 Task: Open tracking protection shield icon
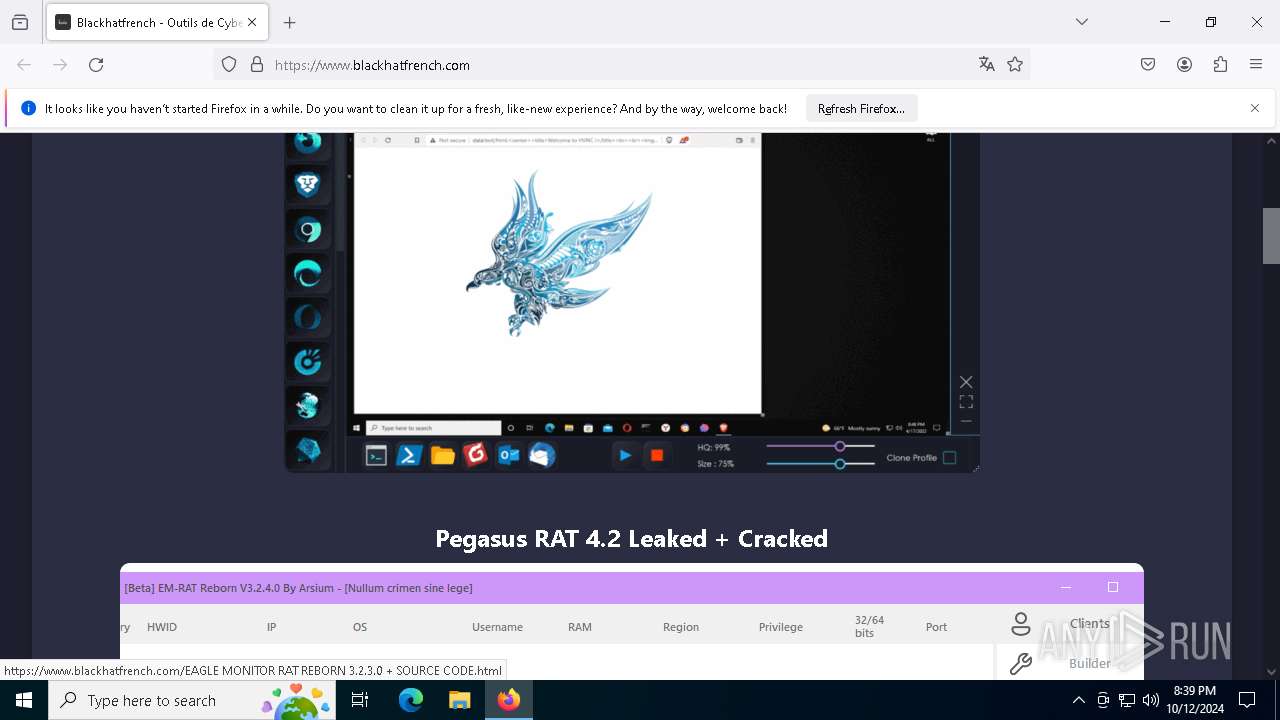[x=229, y=65]
